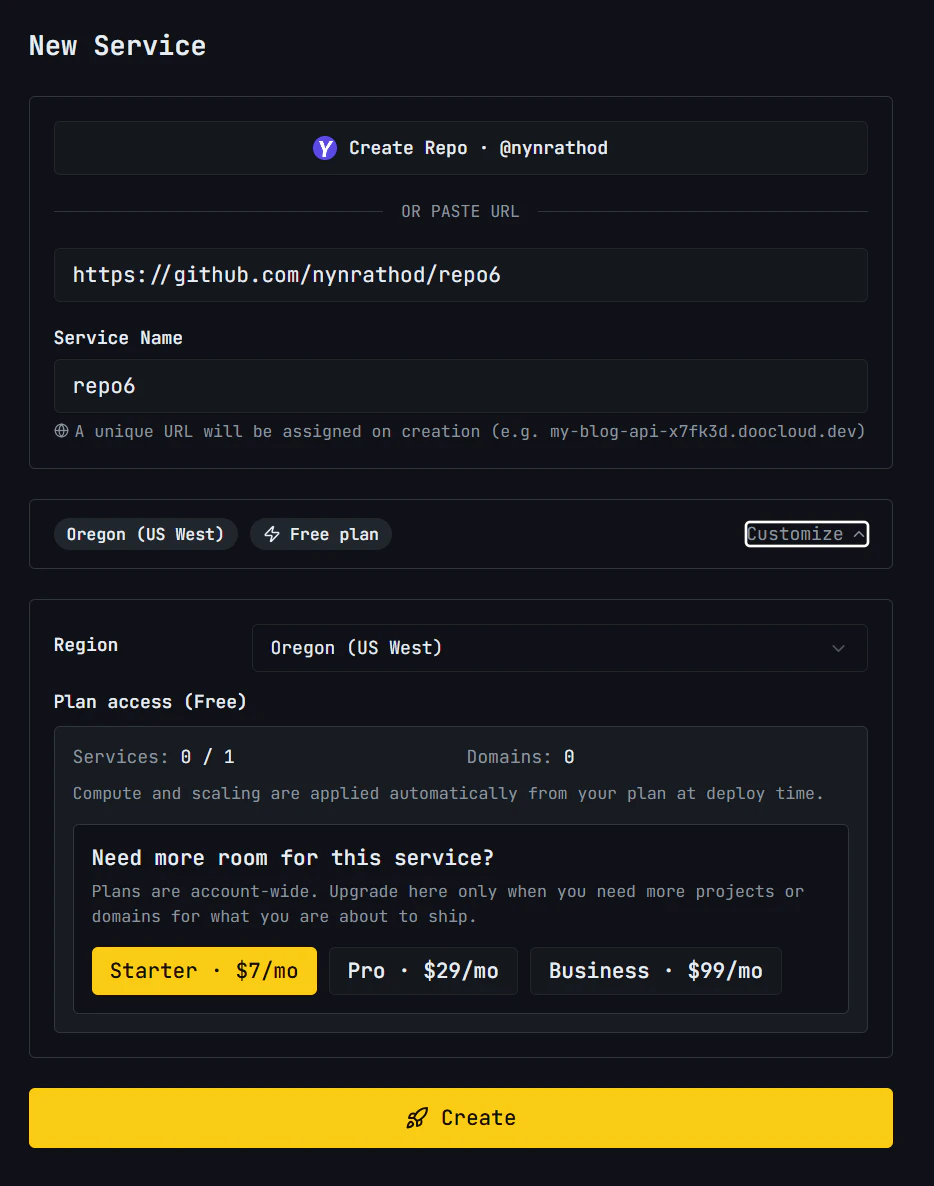Viewport: 934px width, 1186px height.
Task: Click the lightning bolt on Free plan badge
Action: click(271, 533)
